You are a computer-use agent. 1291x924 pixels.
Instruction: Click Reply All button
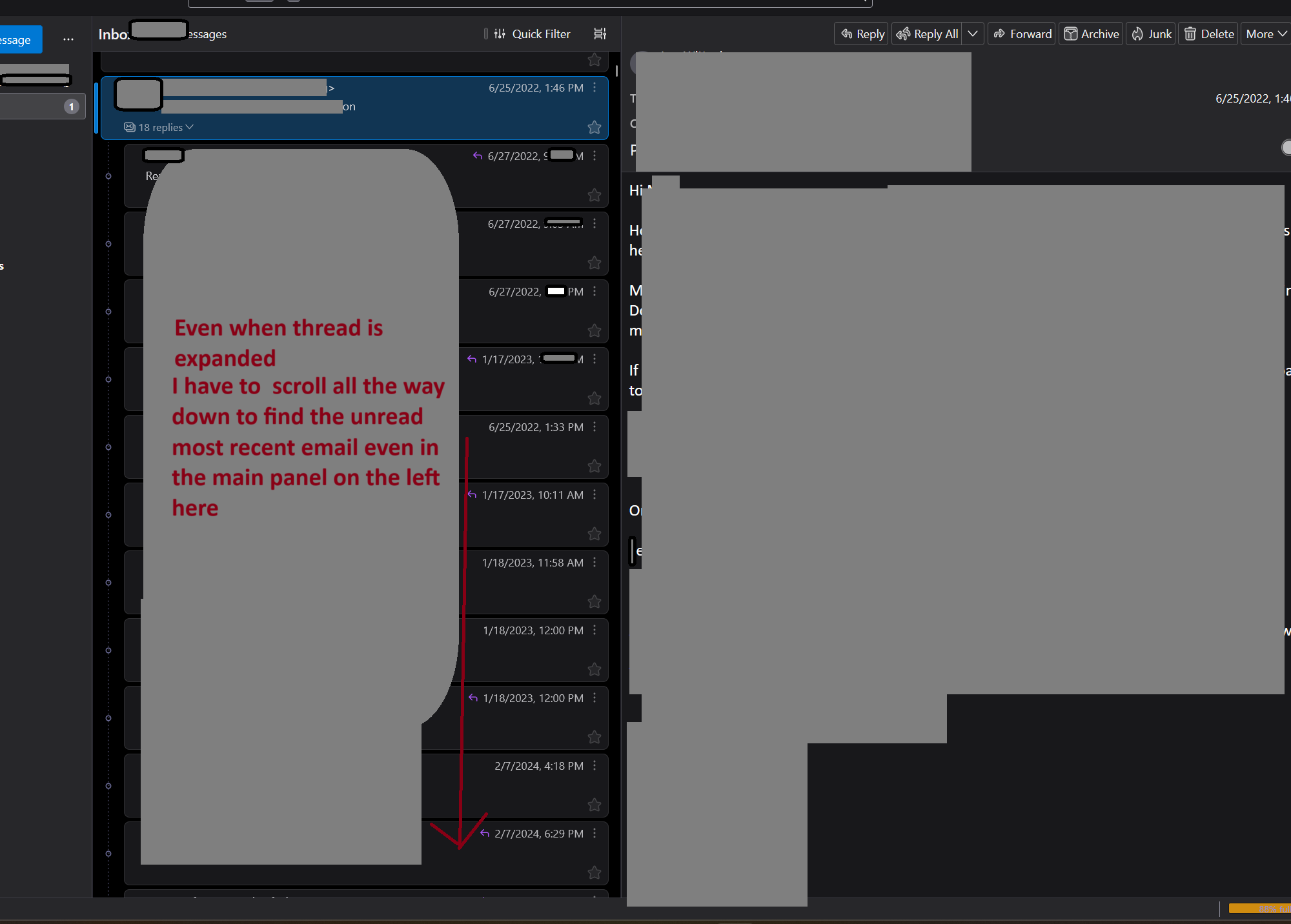click(928, 34)
